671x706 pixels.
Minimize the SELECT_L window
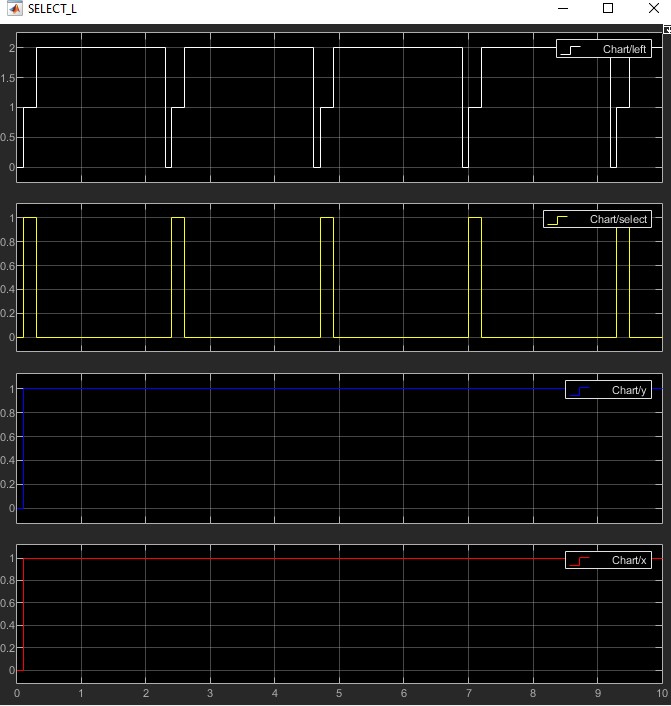click(x=563, y=9)
